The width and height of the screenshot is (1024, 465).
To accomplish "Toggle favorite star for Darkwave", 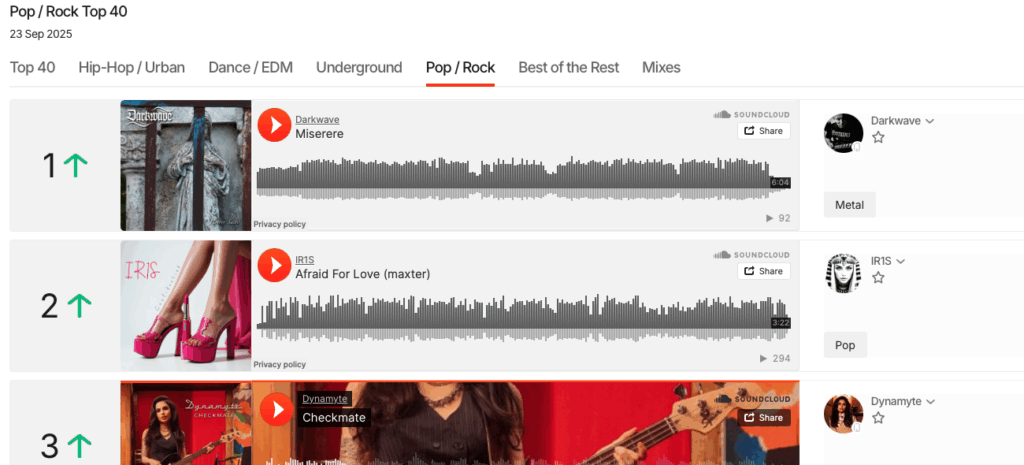I will click(x=878, y=137).
